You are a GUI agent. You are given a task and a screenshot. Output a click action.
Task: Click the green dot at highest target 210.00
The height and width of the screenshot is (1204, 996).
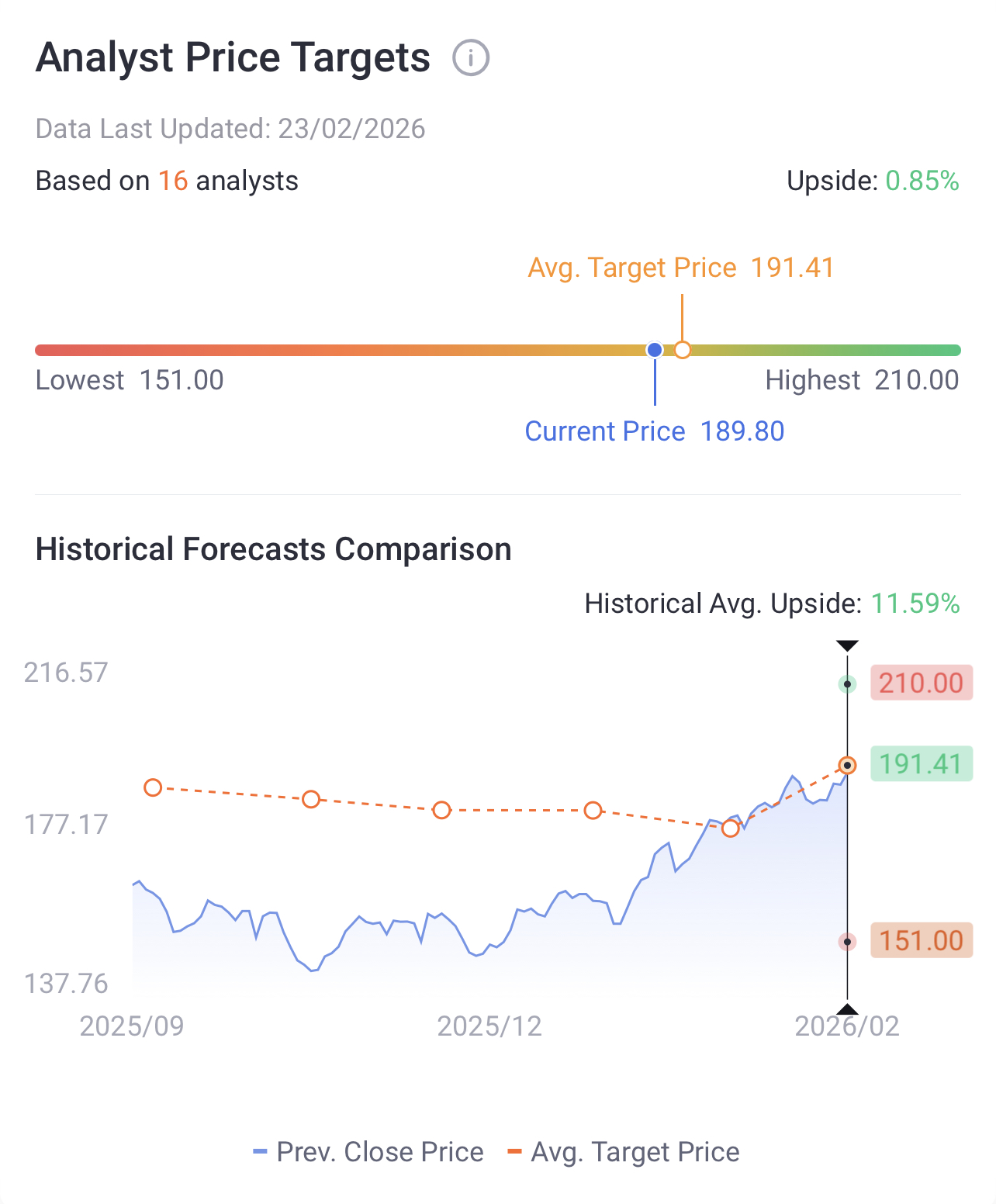tap(848, 684)
